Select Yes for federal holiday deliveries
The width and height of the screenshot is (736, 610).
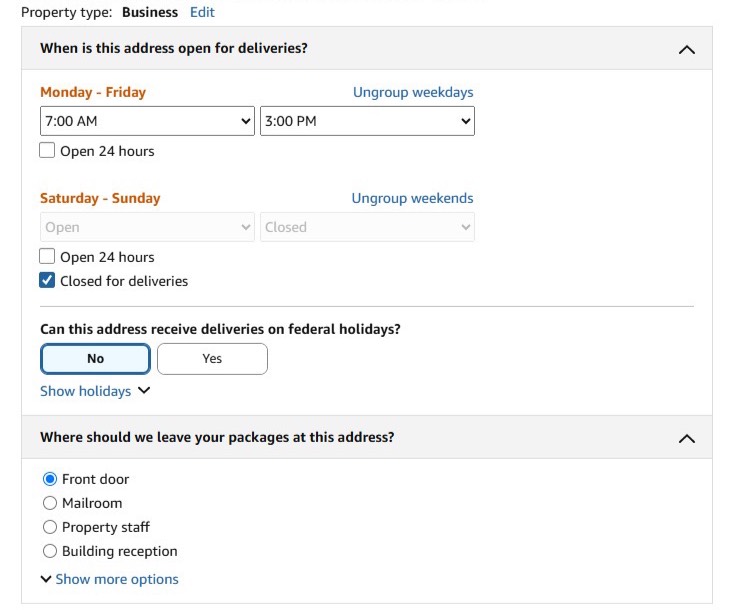click(x=212, y=359)
